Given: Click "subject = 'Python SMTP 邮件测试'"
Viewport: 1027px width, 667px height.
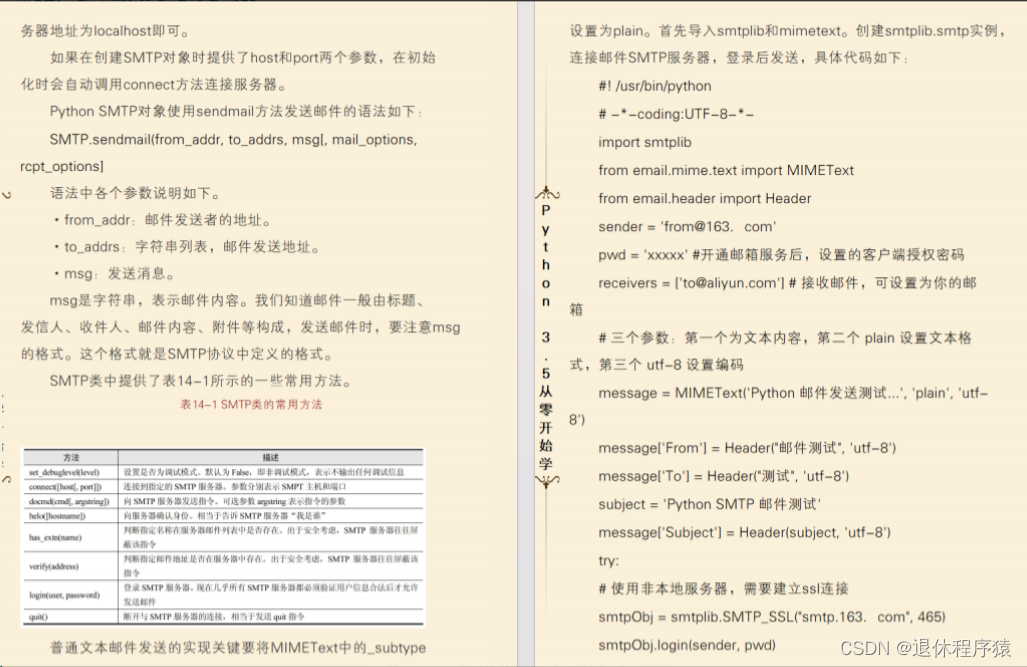Looking at the screenshot, I should coord(709,505).
